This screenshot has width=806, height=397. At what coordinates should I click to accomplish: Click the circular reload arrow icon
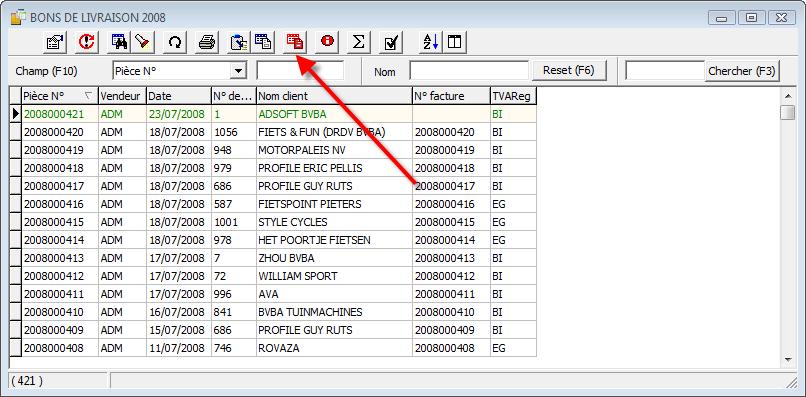175,42
